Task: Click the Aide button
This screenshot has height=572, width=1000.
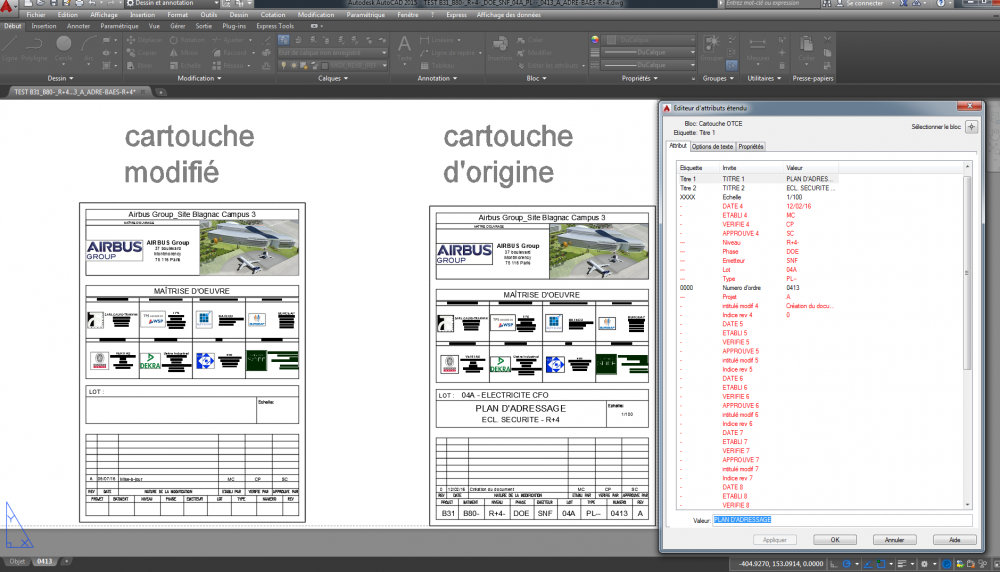Action: pos(954,539)
